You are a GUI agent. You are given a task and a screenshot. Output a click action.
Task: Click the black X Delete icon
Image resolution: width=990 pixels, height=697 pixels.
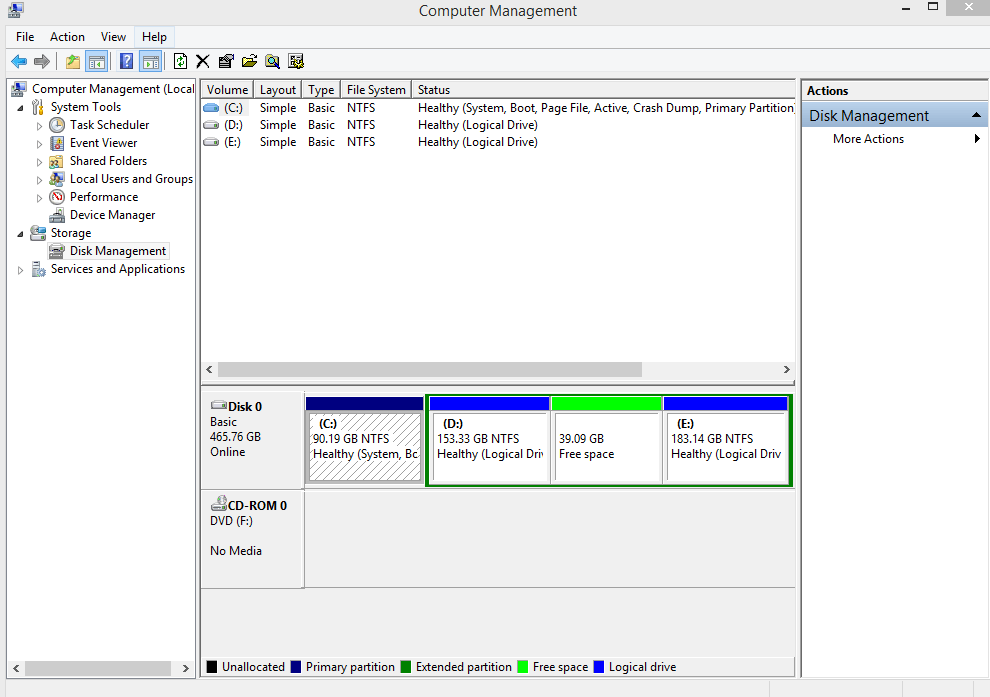coord(203,61)
